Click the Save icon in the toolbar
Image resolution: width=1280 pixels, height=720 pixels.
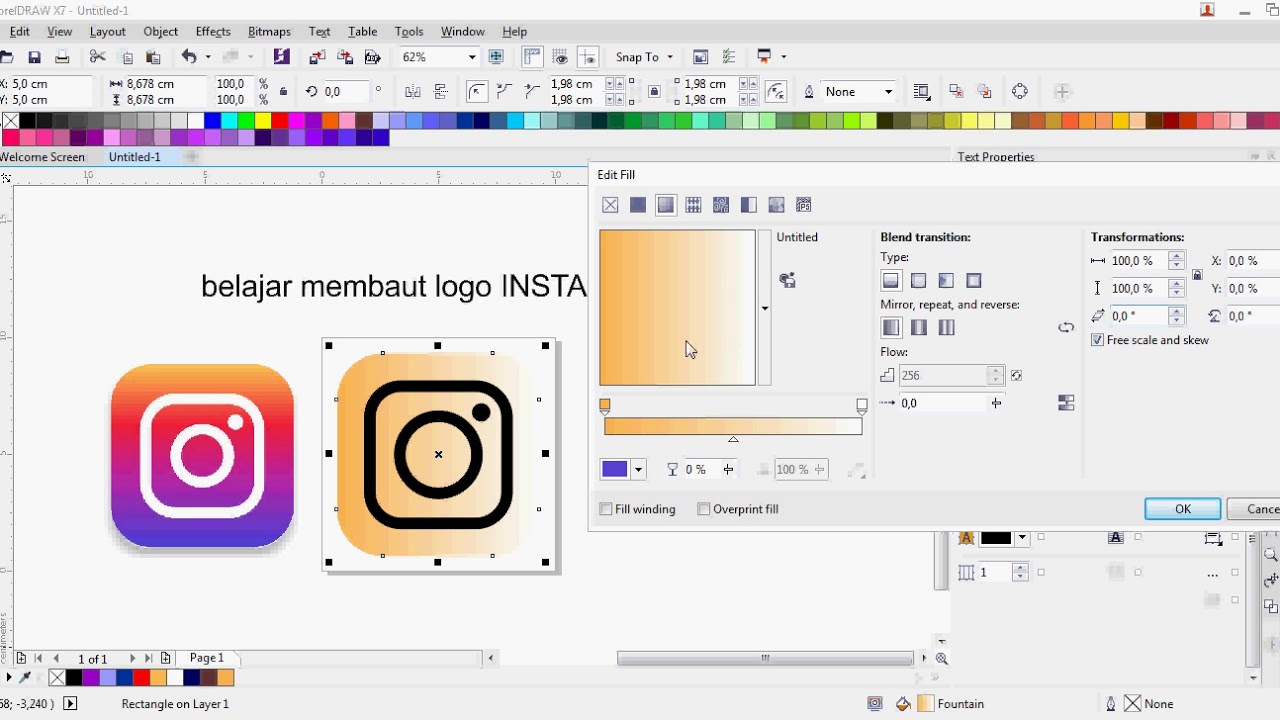point(34,57)
